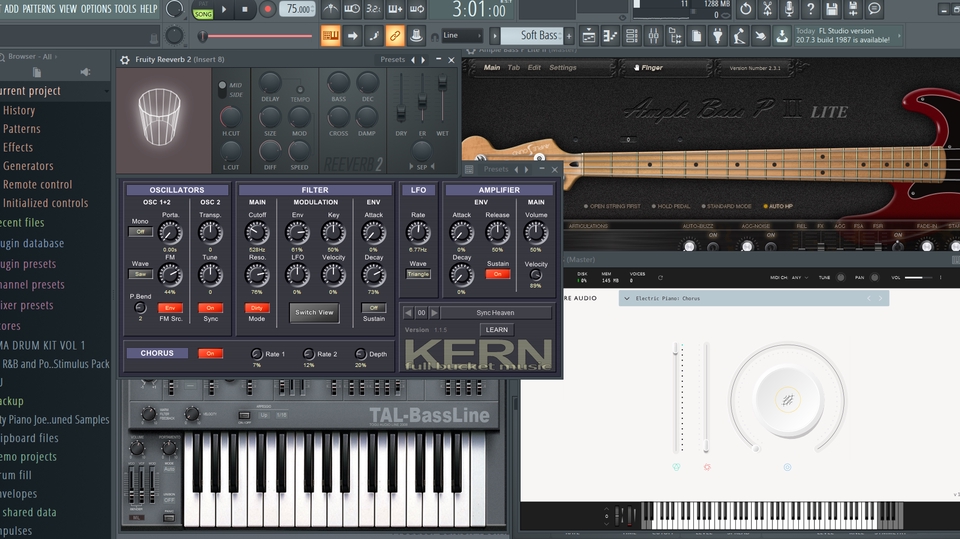Click the knob-shaped toolbar icon
Viewport: 960px width, 539px height.
click(x=416, y=36)
